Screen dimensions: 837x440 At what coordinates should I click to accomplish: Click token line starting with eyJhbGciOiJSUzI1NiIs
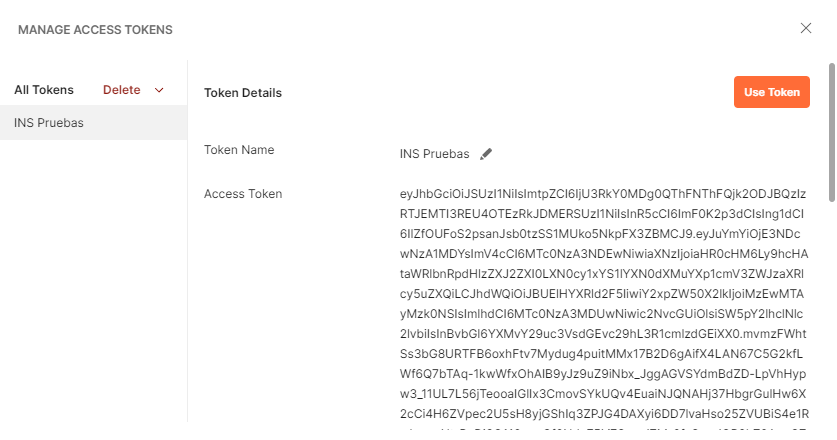pos(602,194)
